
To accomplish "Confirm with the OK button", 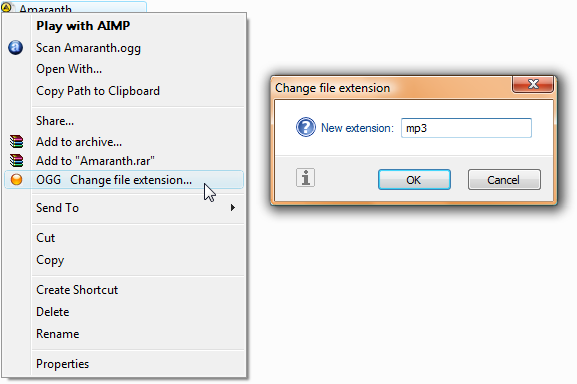I will (414, 179).
